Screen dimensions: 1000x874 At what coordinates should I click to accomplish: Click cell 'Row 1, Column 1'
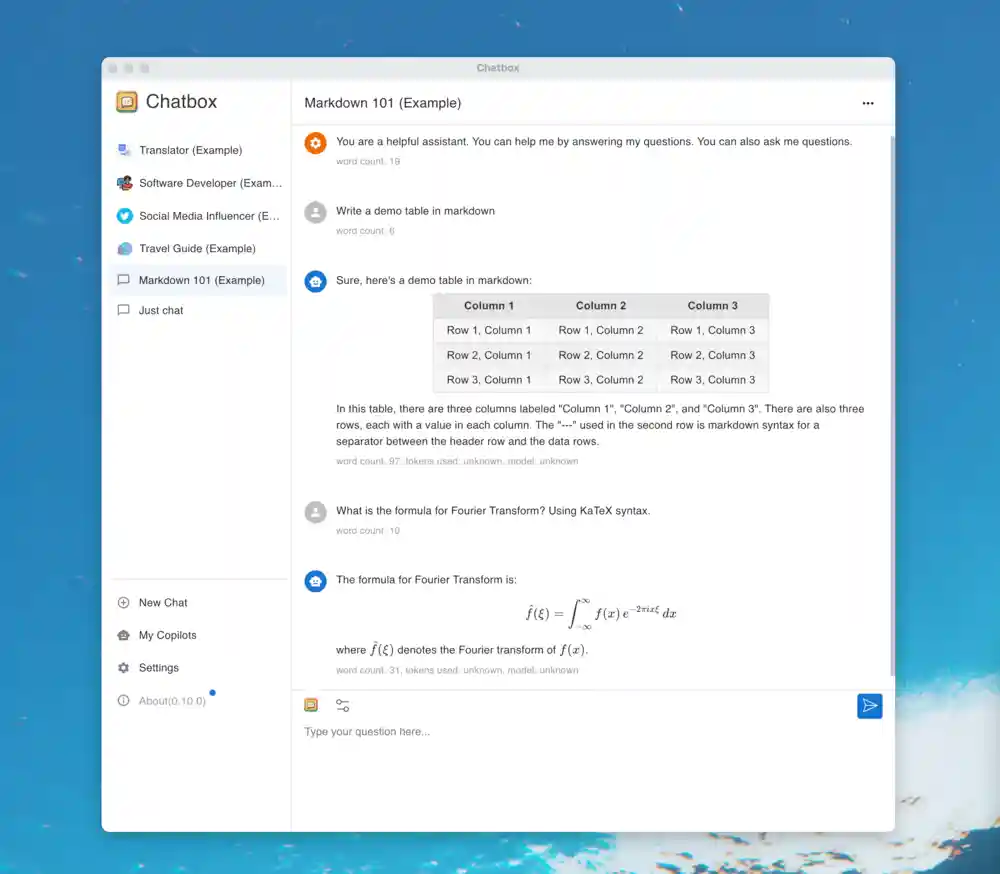[x=489, y=330]
